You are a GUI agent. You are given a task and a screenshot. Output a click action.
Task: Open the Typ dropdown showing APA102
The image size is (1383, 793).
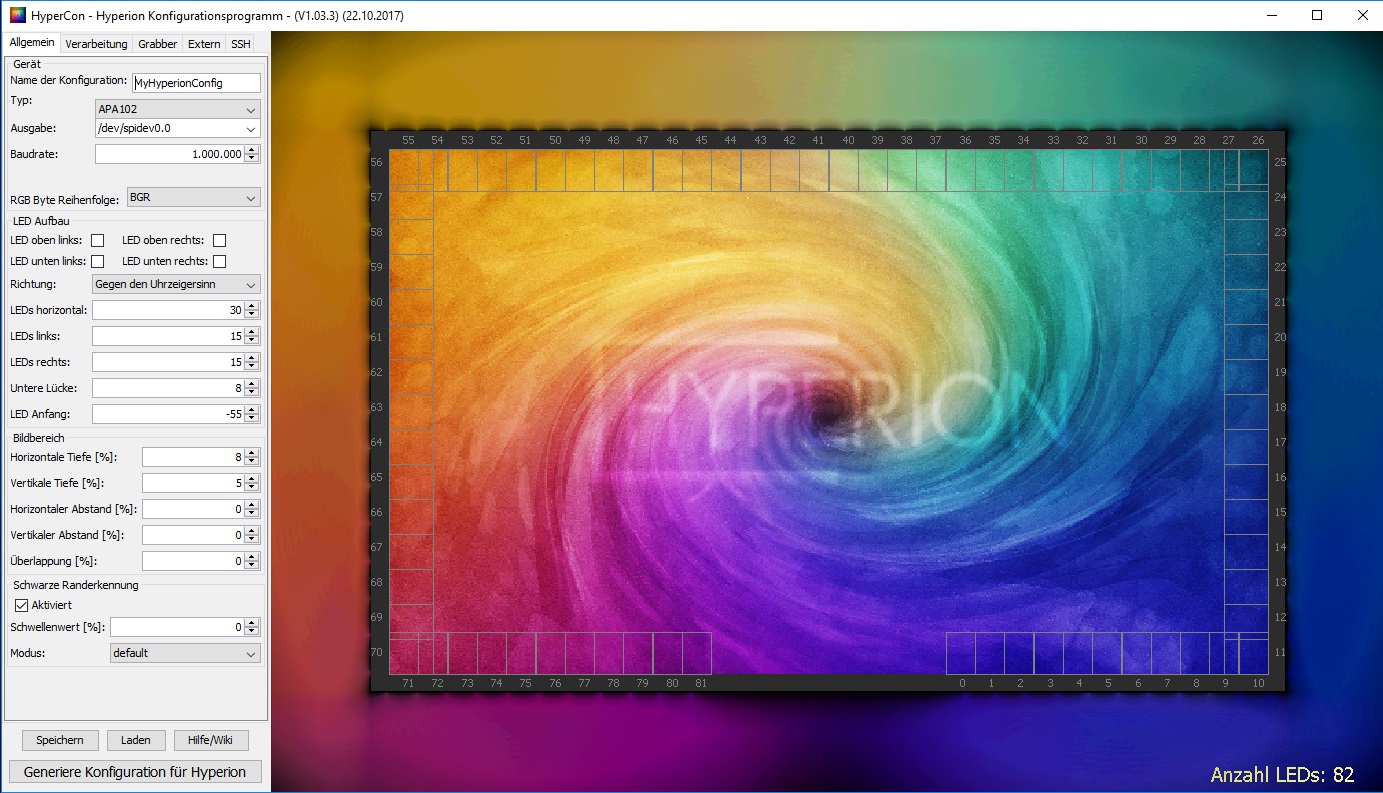pos(178,108)
